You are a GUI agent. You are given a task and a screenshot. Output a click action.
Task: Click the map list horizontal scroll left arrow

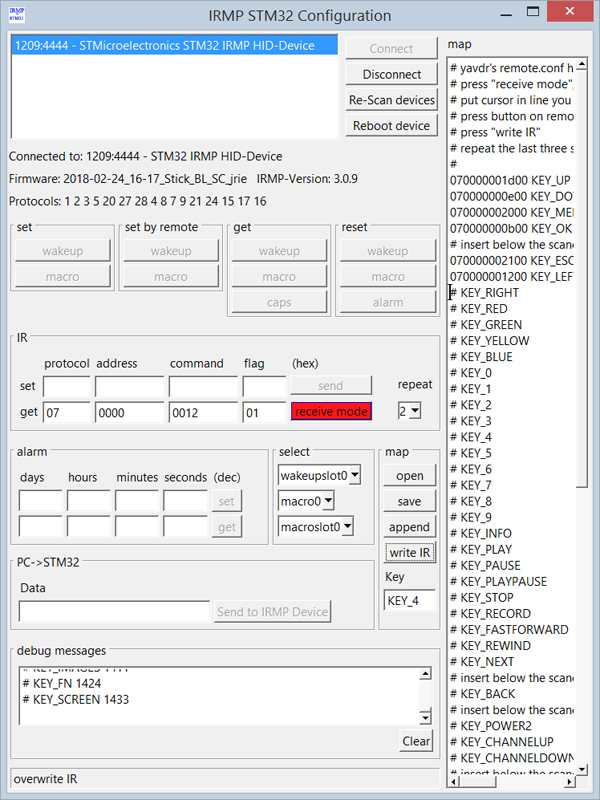coord(454,782)
